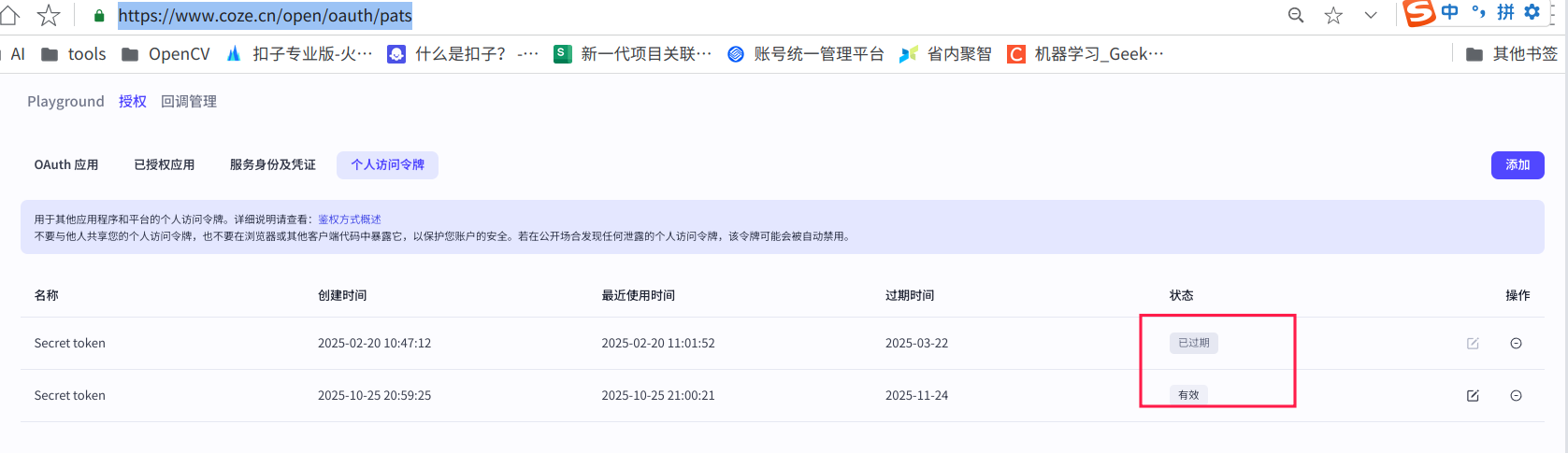Image resolution: width=1568 pixels, height=453 pixels.
Task: Click the 有效 status tag
Action: [x=1188, y=395]
